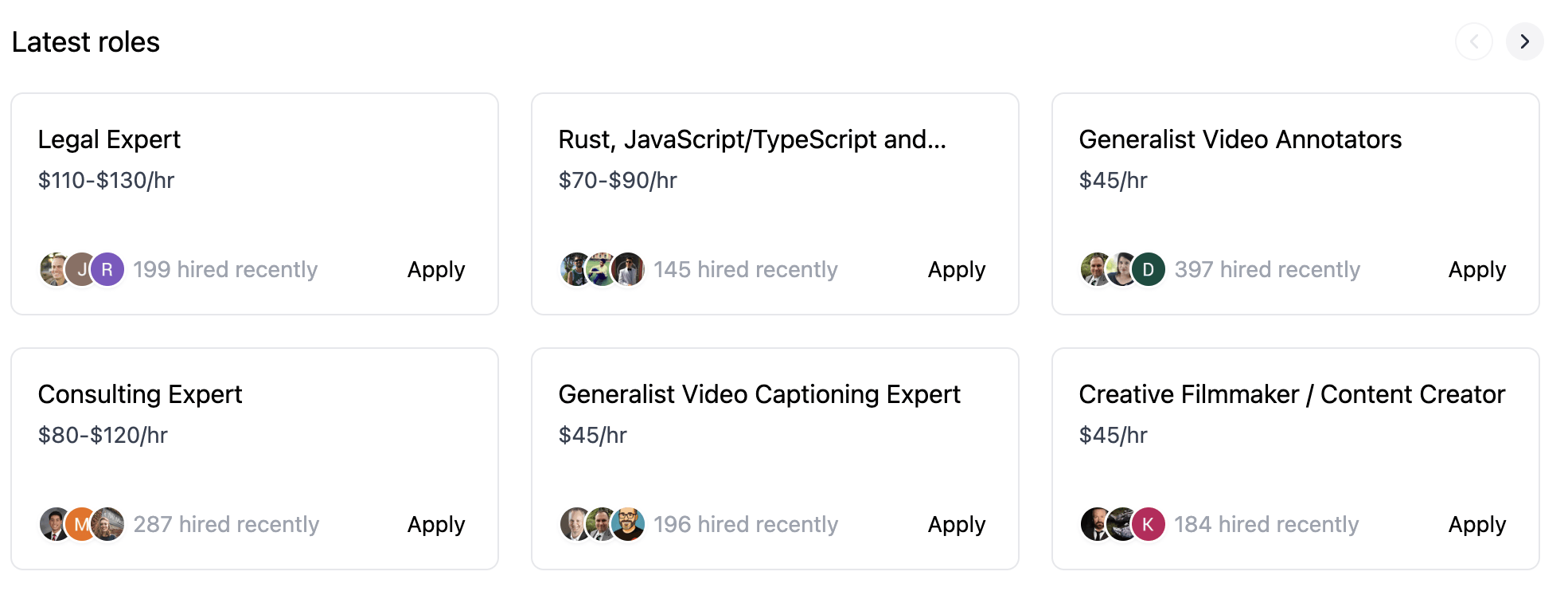Open Creative Filmmaker / Content Creator title
1568x591 pixels.
pos(1292,394)
